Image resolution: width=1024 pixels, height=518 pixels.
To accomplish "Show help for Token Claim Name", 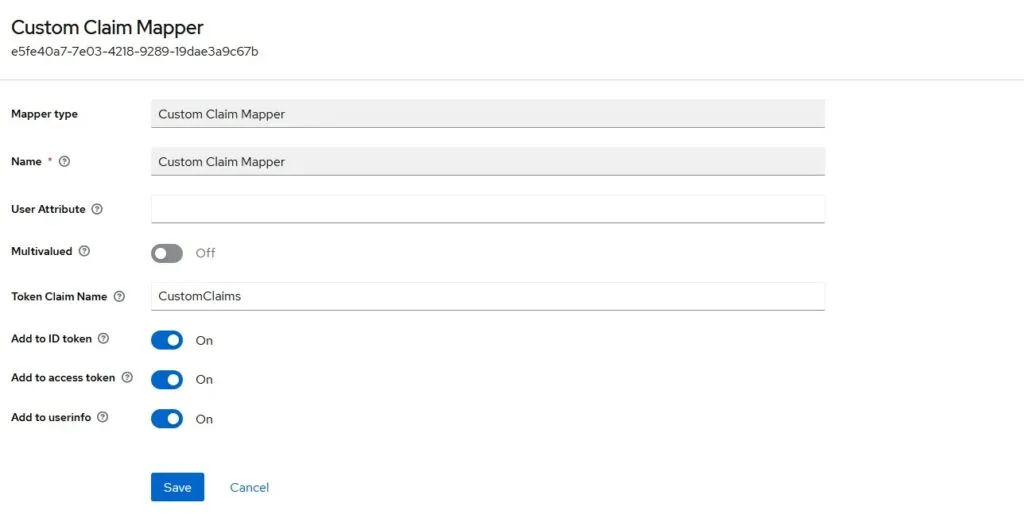I will 119,297.
